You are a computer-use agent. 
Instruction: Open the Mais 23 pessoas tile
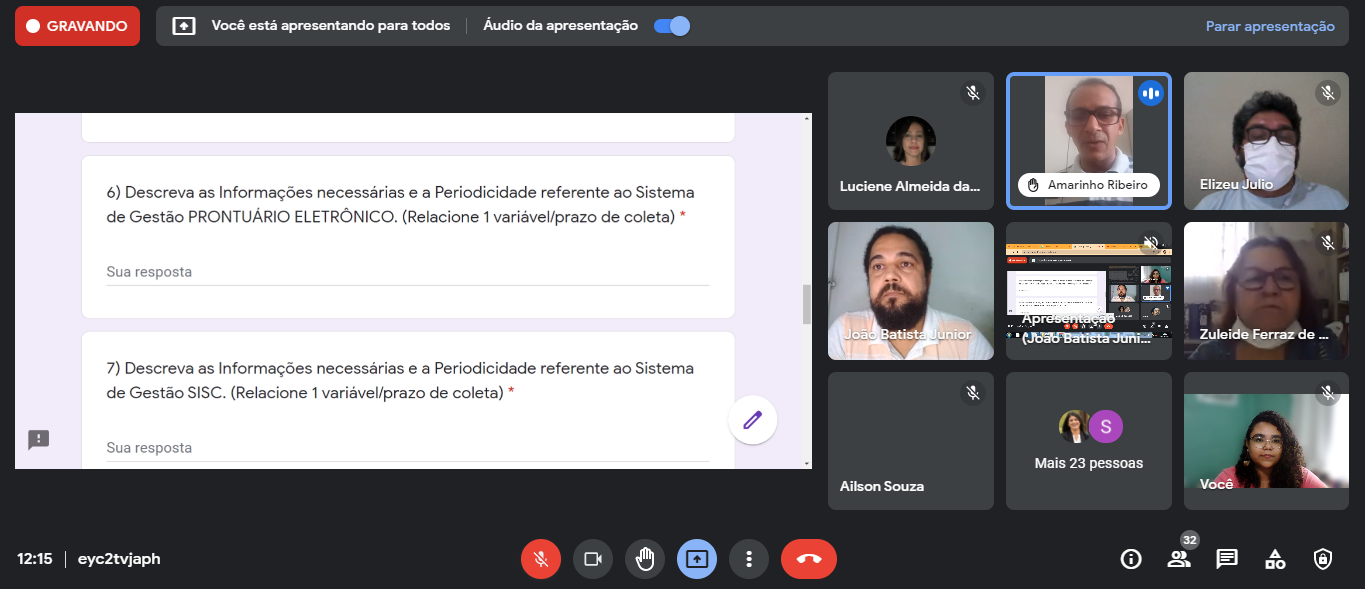[1088, 441]
